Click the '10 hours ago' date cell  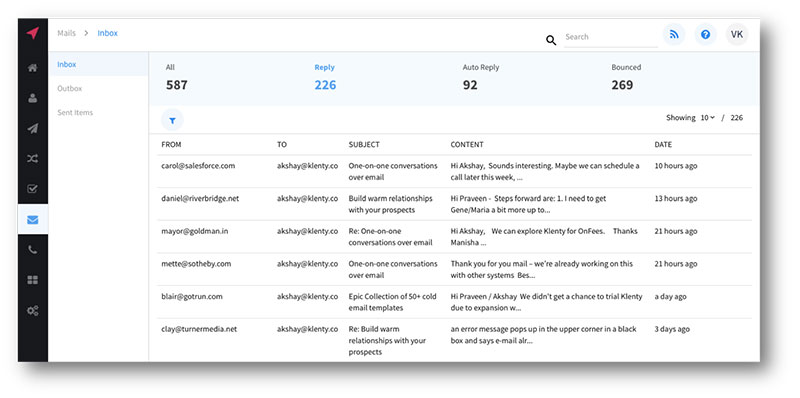(676, 166)
